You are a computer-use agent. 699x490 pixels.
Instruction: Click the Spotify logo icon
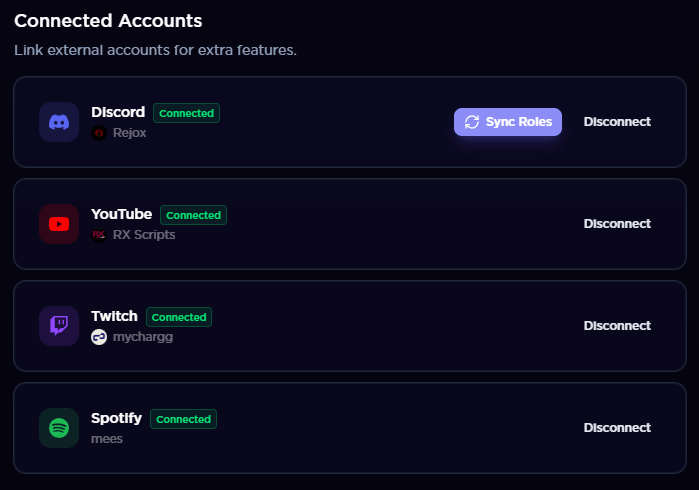point(59,428)
